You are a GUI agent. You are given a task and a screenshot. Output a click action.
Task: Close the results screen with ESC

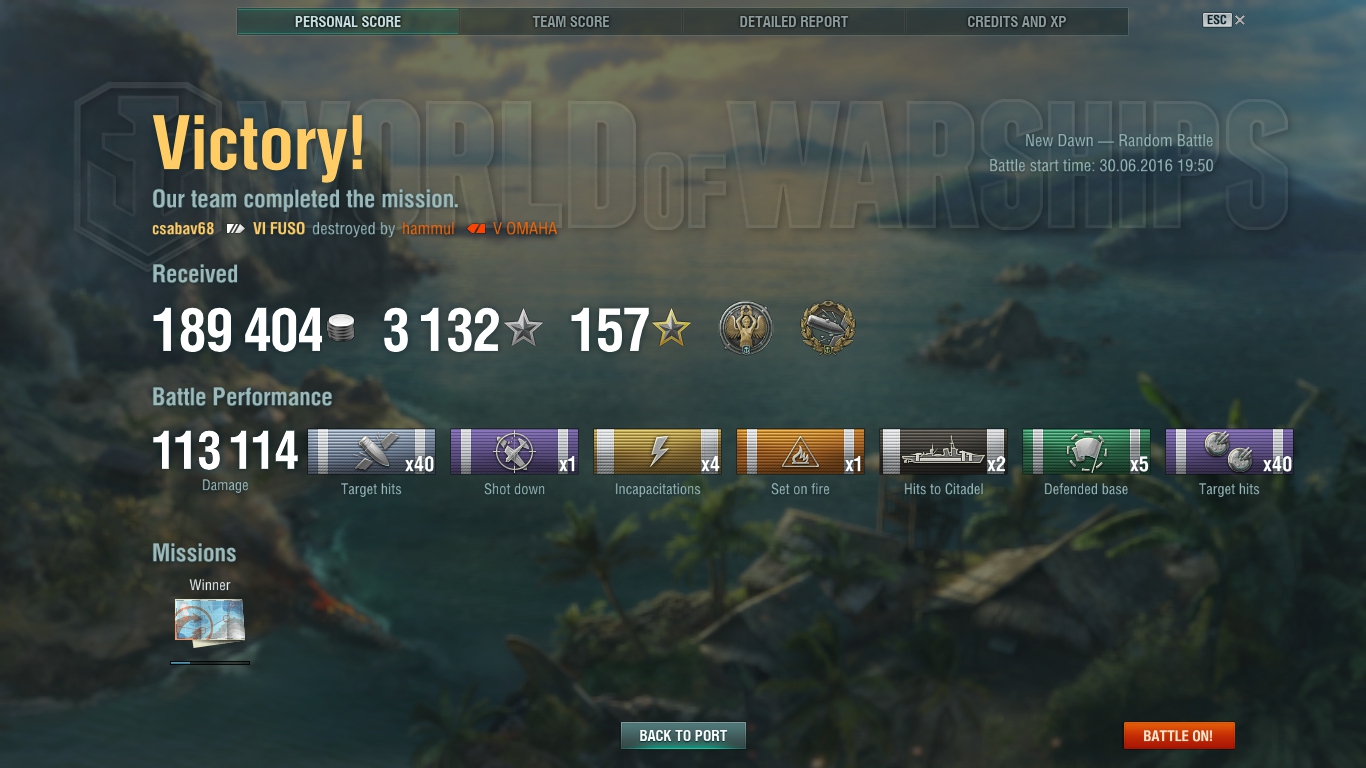(x=1225, y=20)
